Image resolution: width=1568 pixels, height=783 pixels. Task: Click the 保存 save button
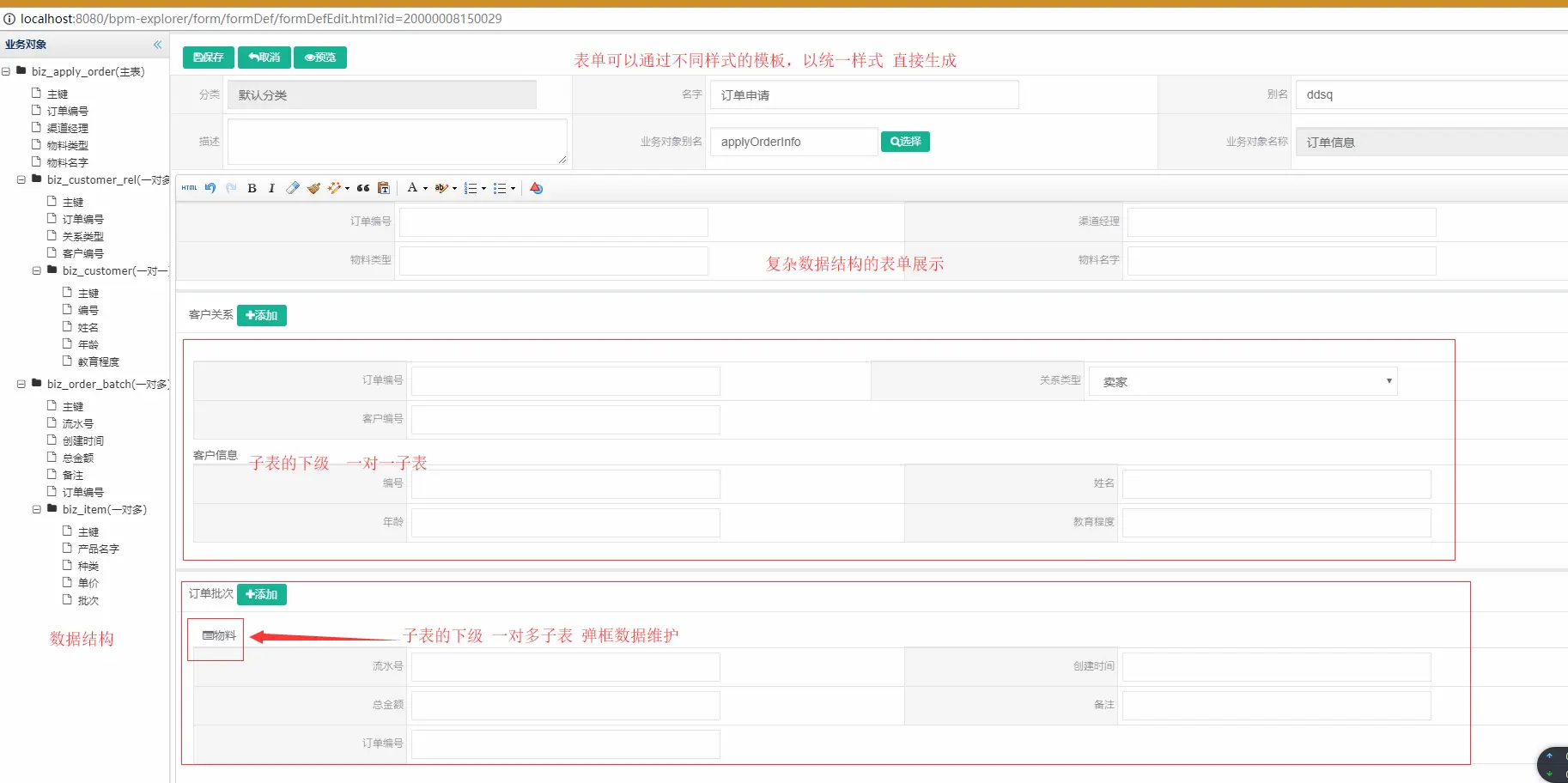coord(207,58)
